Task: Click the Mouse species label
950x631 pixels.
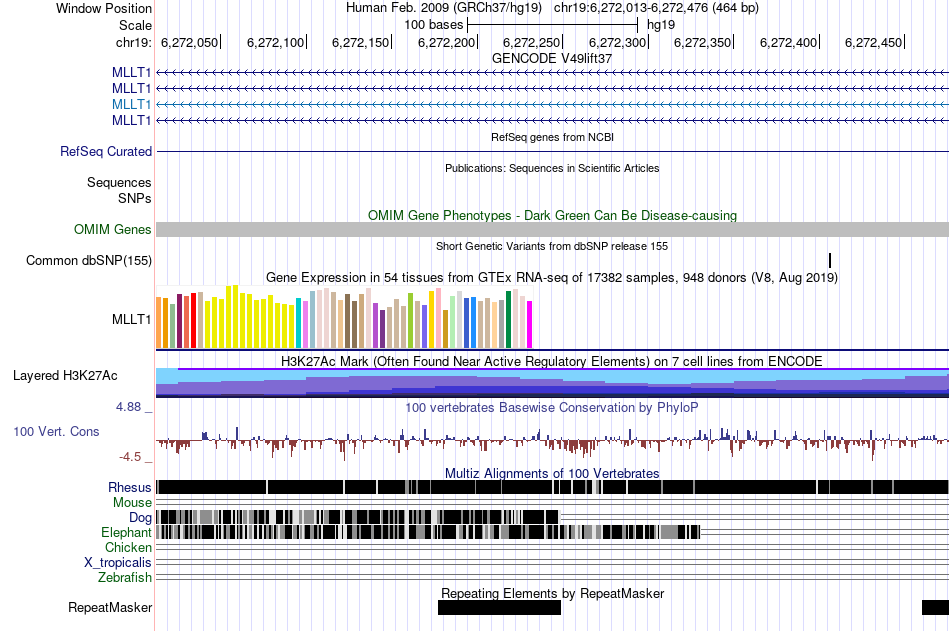Action: (132, 502)
